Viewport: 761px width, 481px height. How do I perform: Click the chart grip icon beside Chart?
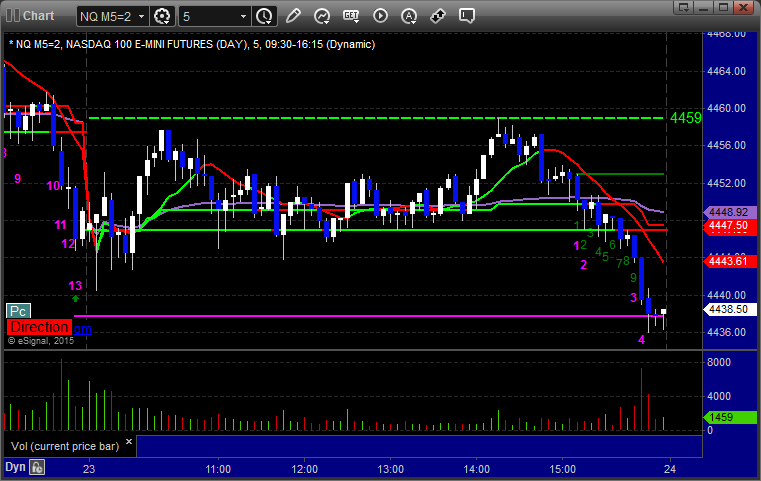13,16
